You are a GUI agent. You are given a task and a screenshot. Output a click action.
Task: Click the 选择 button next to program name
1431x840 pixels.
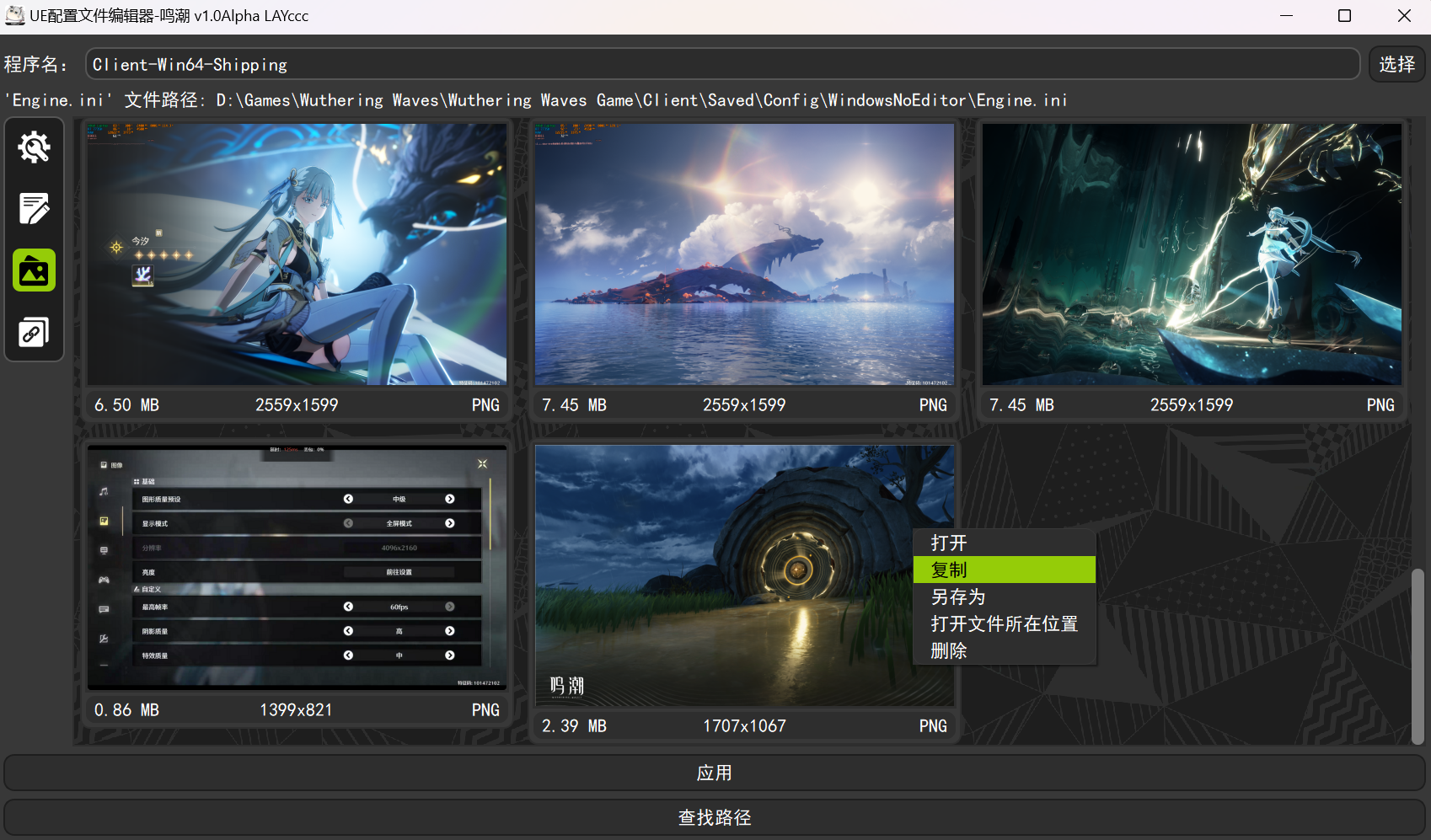[x=1396, y=63]
